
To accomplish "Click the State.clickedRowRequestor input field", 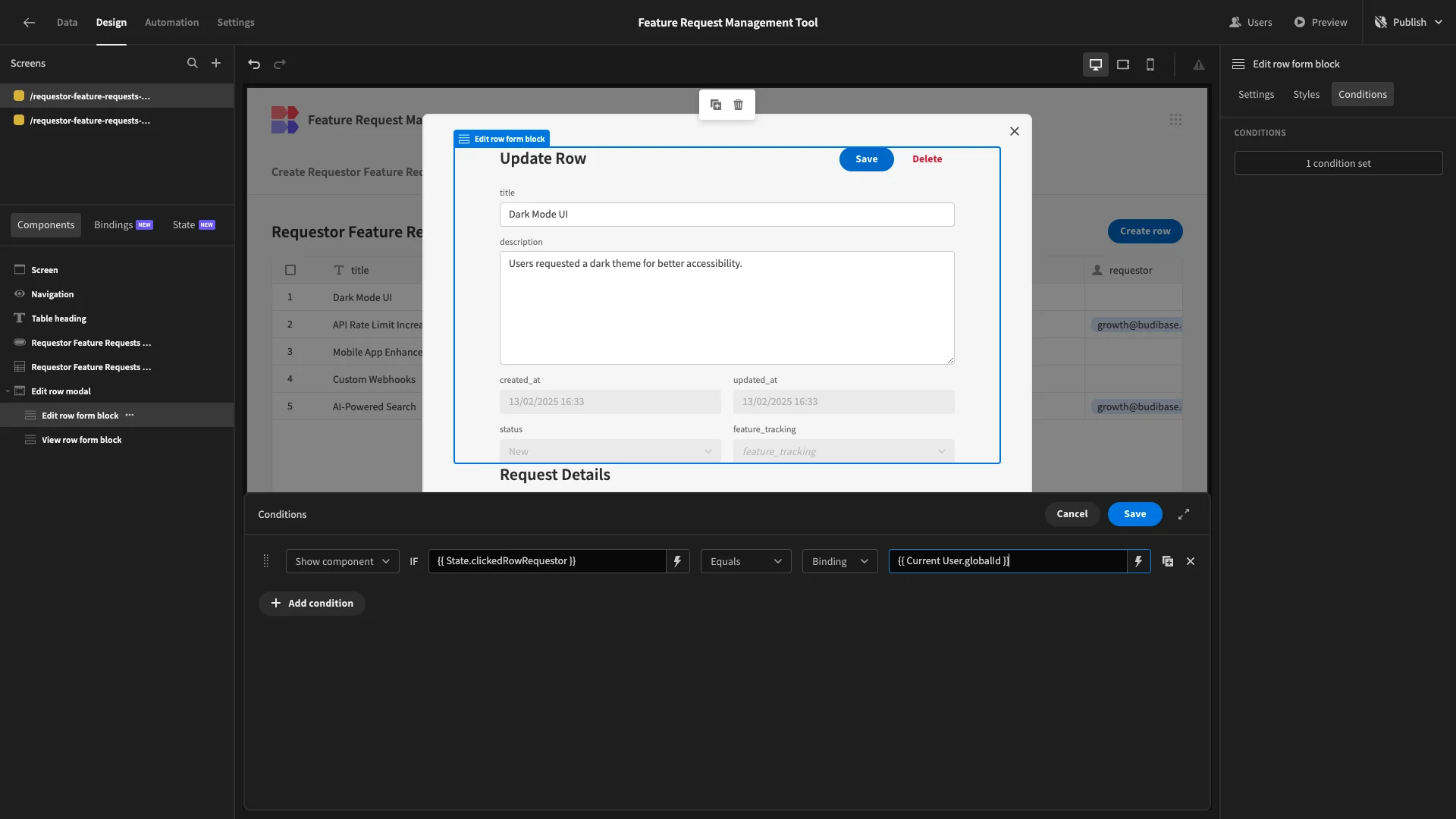I will [x=548, y=561].
